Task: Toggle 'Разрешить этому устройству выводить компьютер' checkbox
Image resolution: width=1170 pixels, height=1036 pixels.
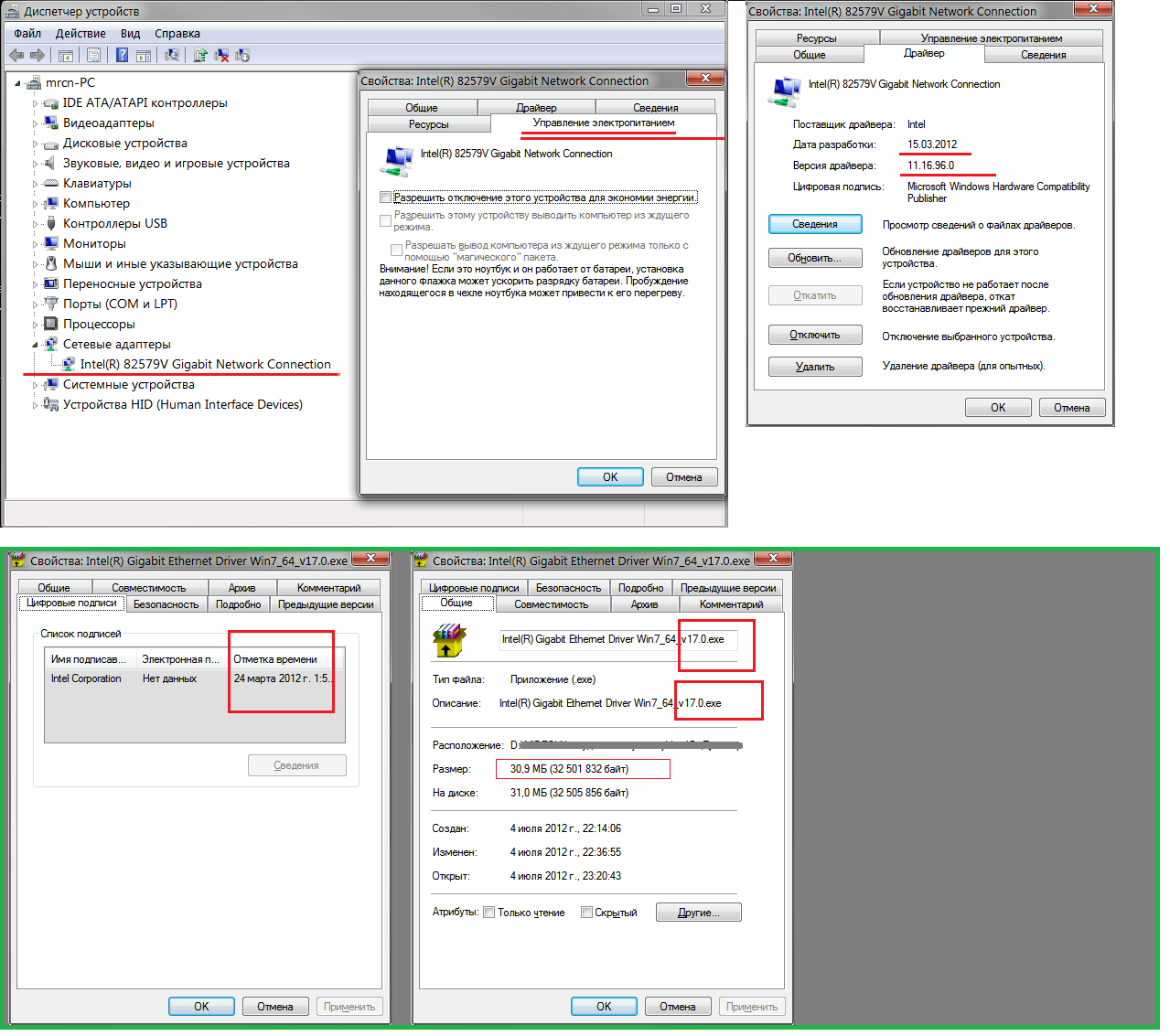Action: click(x=385, y=220)
